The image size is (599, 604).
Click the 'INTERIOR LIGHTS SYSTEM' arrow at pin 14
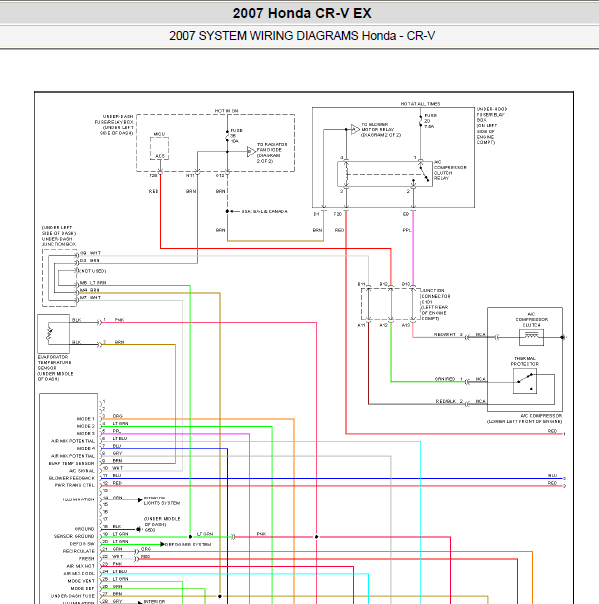[x=140, y=500]
